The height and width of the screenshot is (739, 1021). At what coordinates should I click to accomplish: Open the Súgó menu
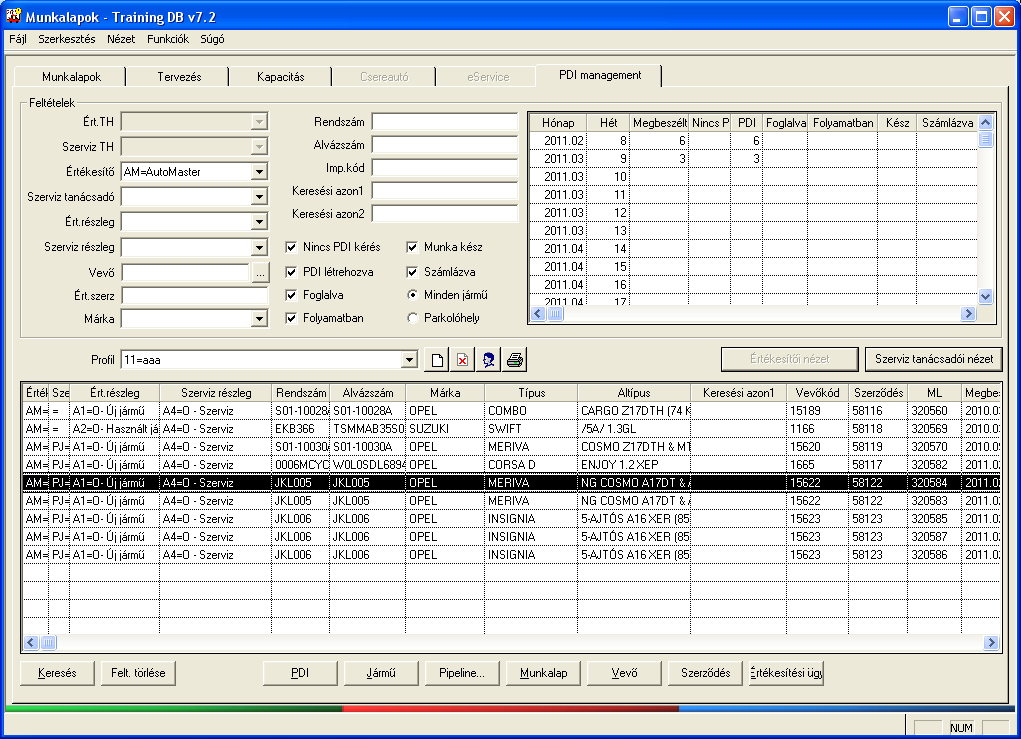[x=212, y=39]
